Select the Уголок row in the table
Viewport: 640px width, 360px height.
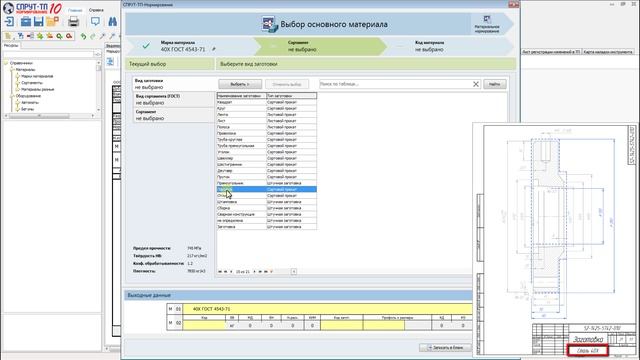pos(267,152)
